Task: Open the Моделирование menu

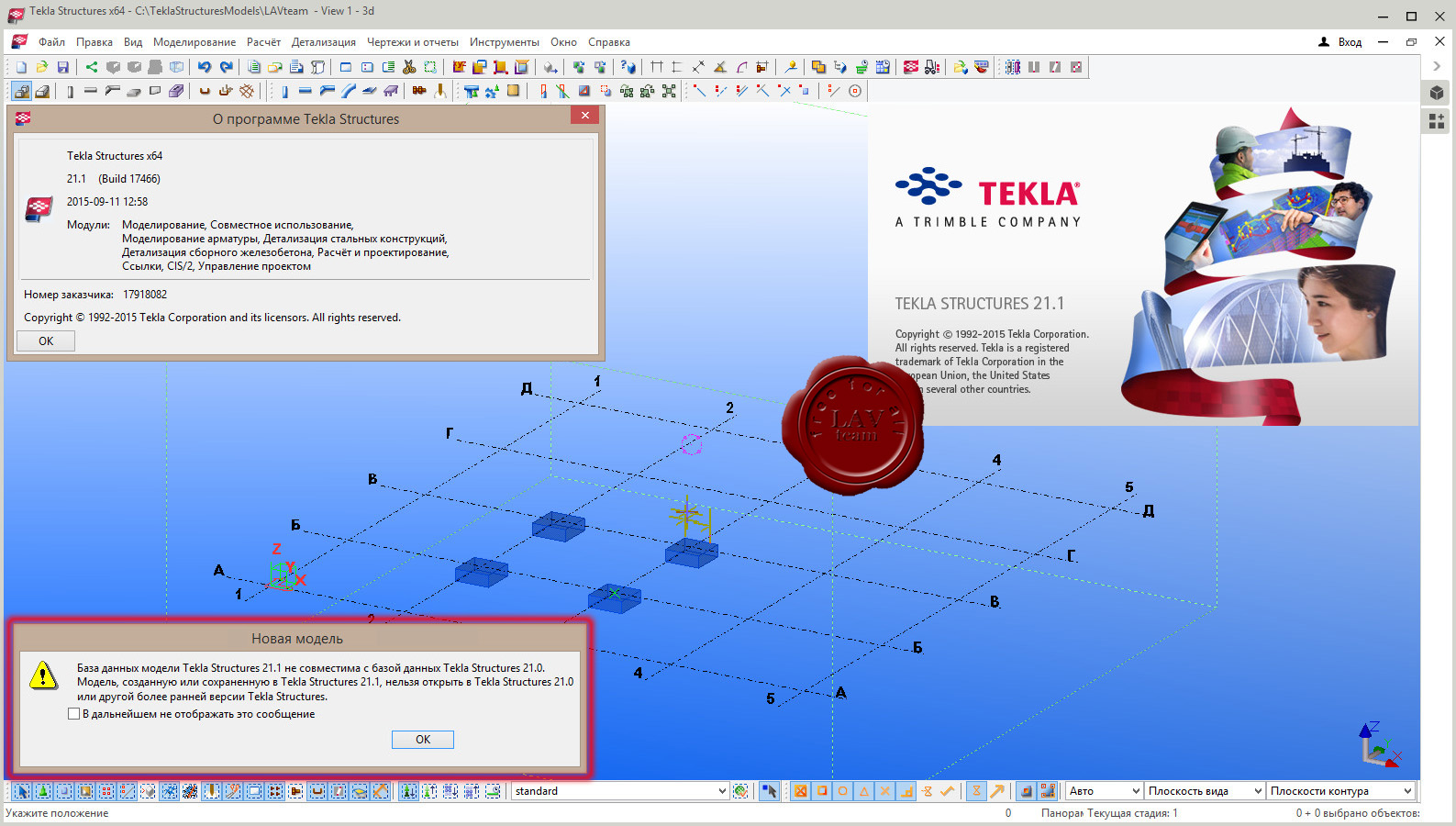Action: click(195, 42)
